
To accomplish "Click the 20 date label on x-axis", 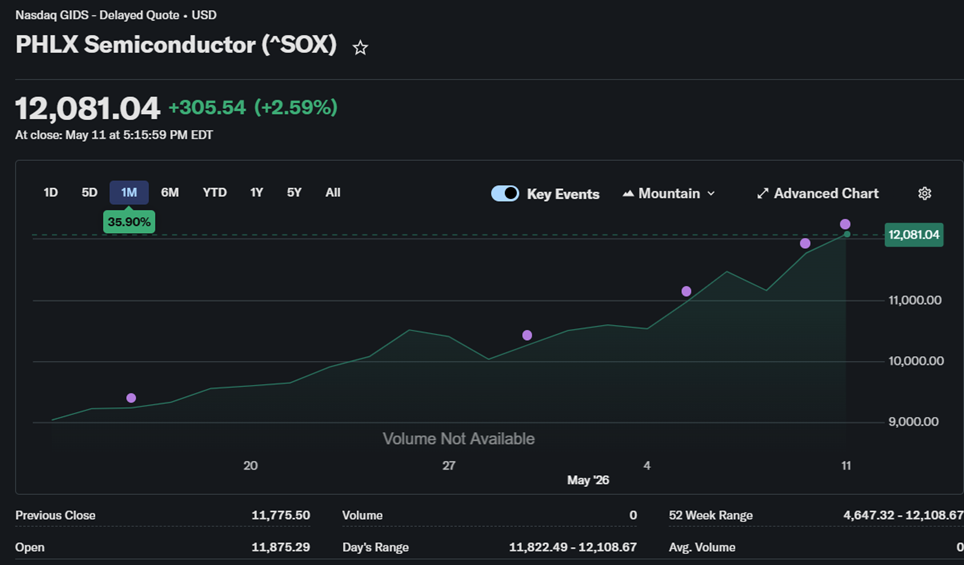I will pyautogui.click(x=250, y=465).
